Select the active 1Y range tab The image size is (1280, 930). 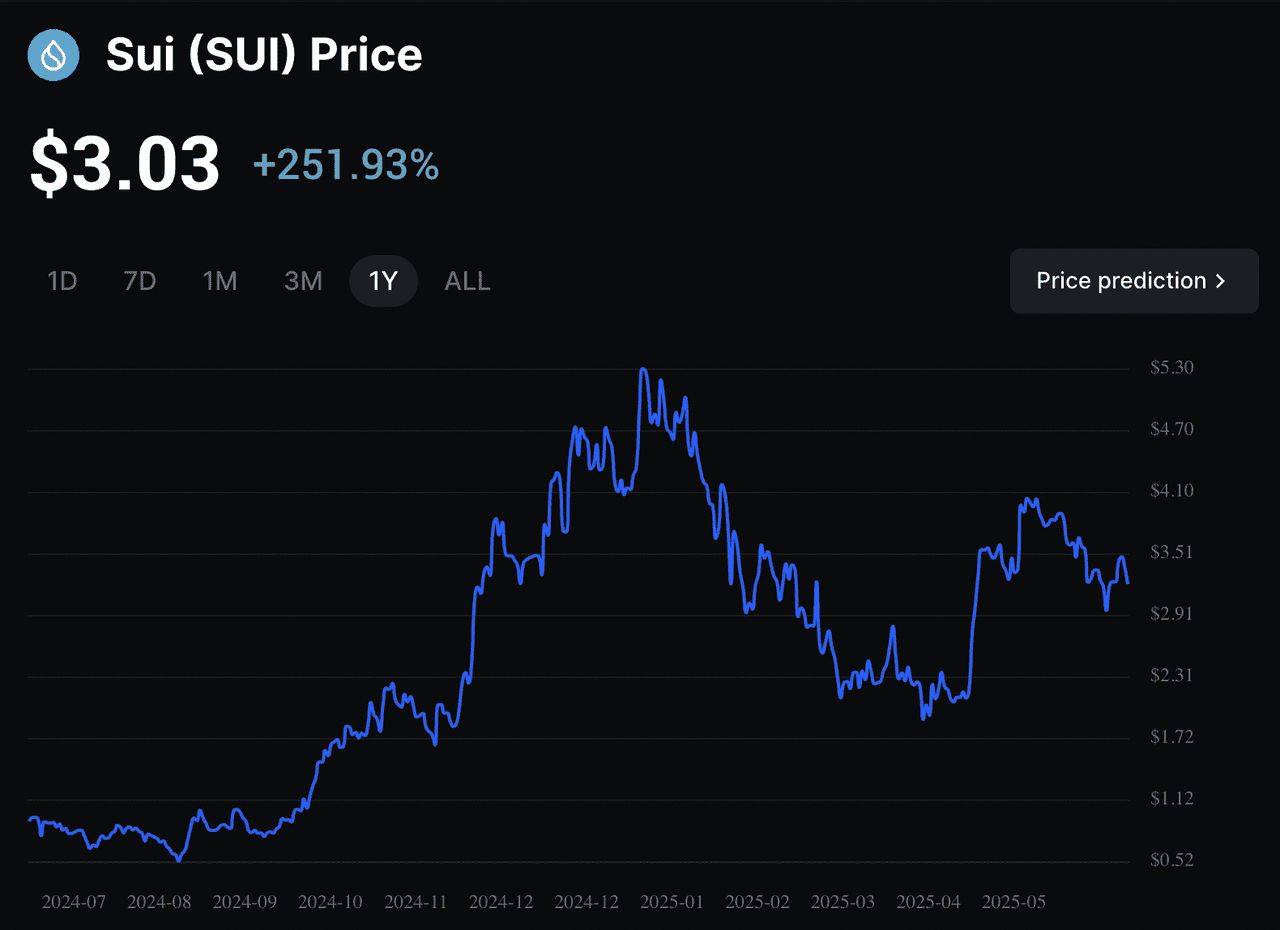coord(383,281)
